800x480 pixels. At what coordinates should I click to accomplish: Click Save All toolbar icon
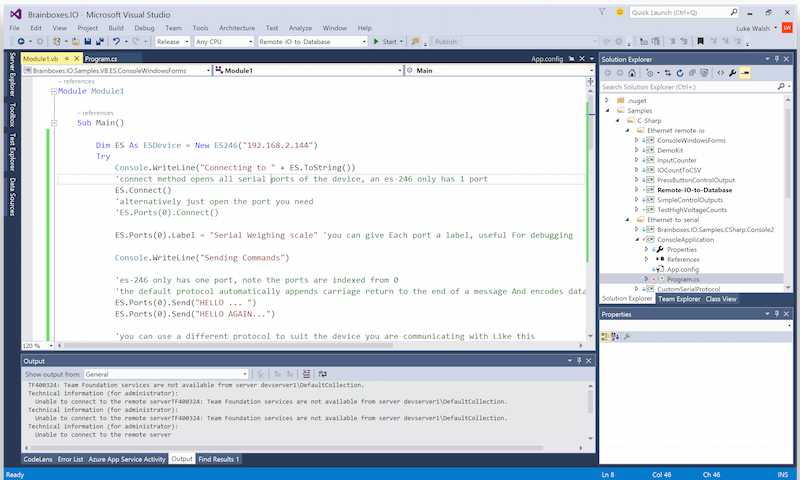99,41
